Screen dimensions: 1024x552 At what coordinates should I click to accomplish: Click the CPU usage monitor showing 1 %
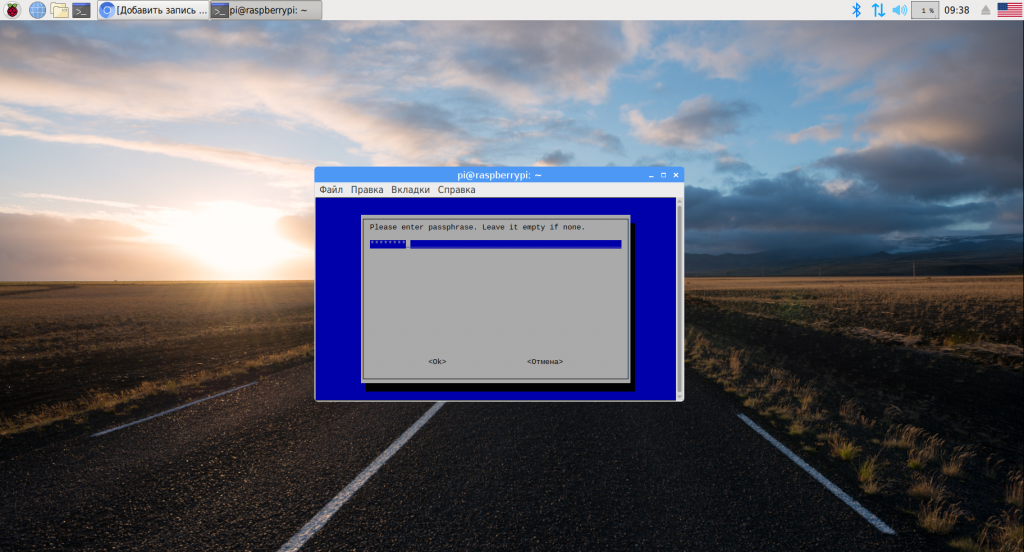[925, 10]
